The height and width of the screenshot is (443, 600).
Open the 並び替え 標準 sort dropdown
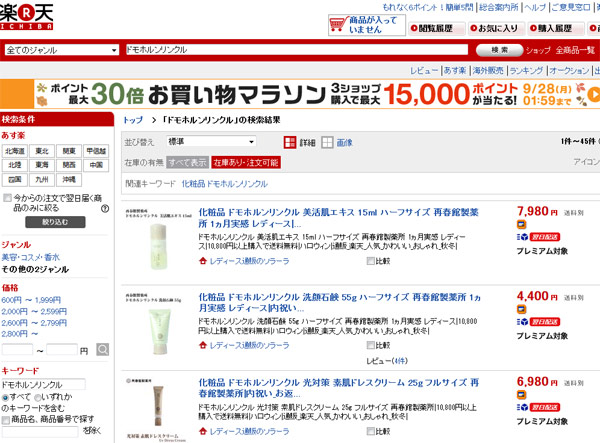click(211, 142)
